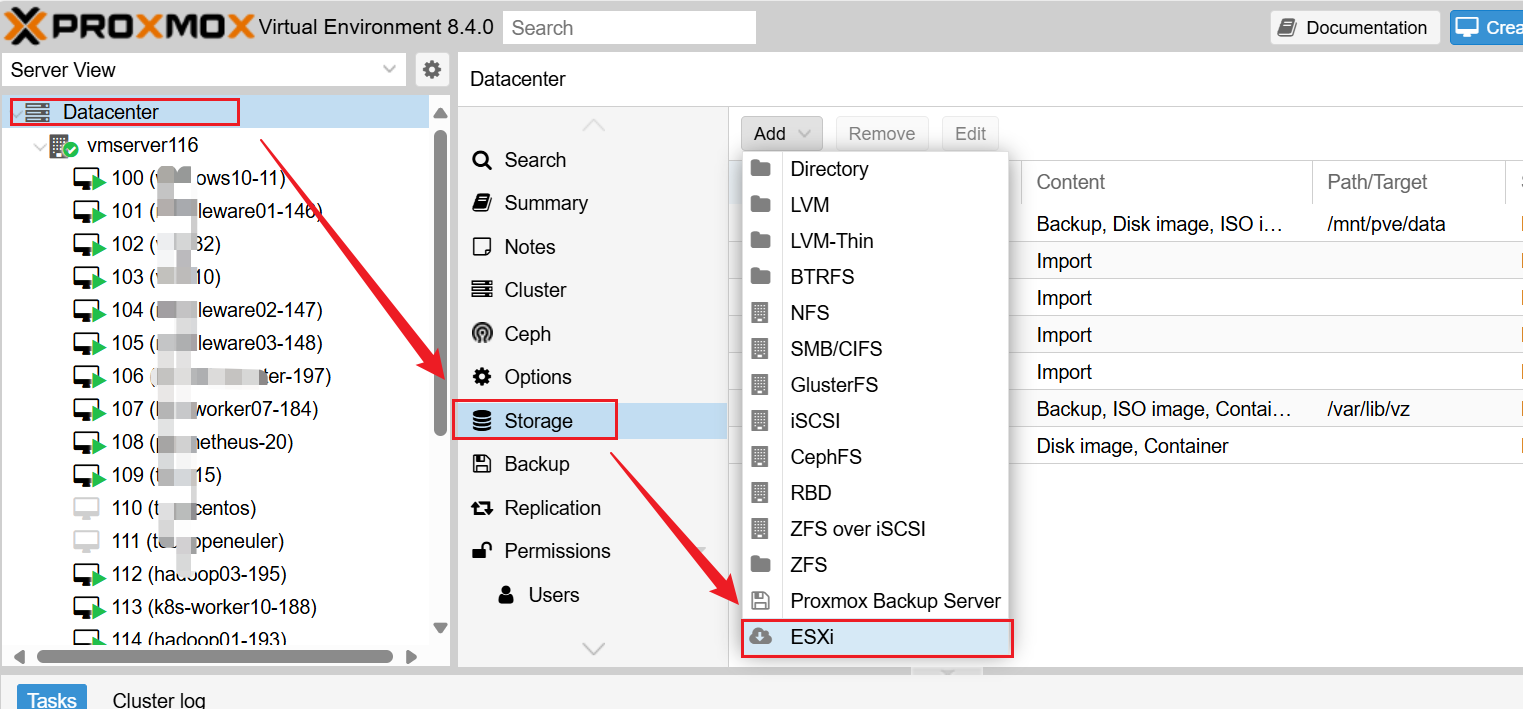The image size is (1523, 709).
Task: Click the Cluster servers icon
Action: coord(482,290)
